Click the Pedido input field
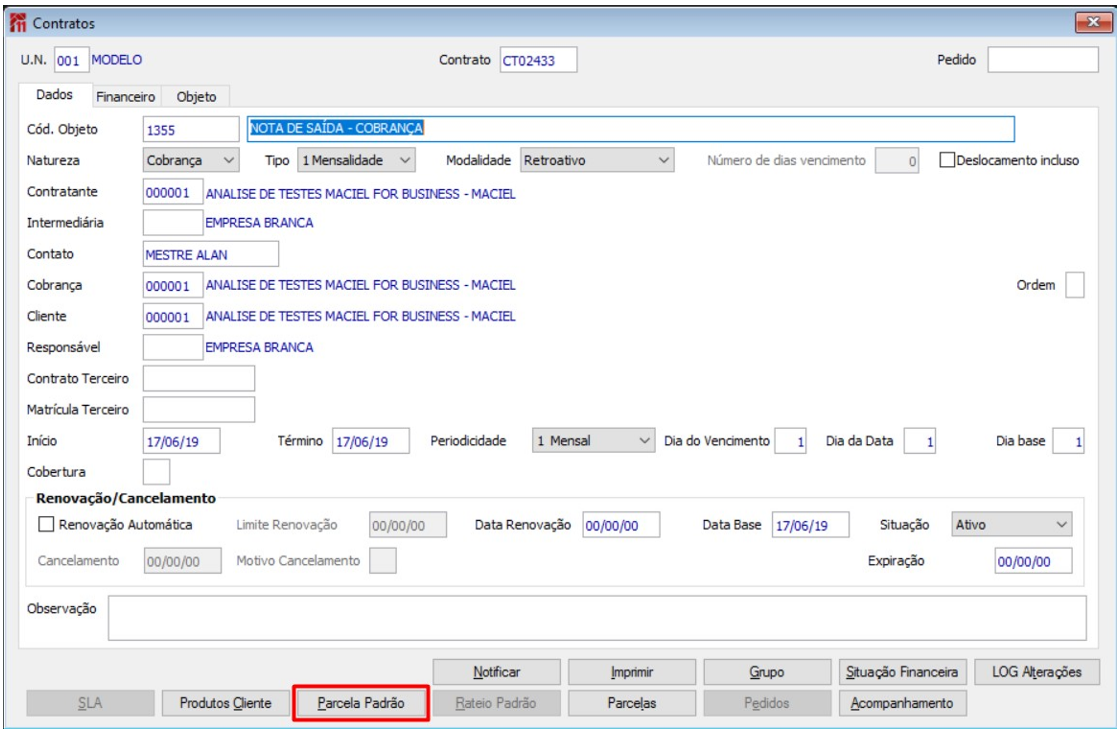This screenshot has width=1118, height=731. [1042, 60]
